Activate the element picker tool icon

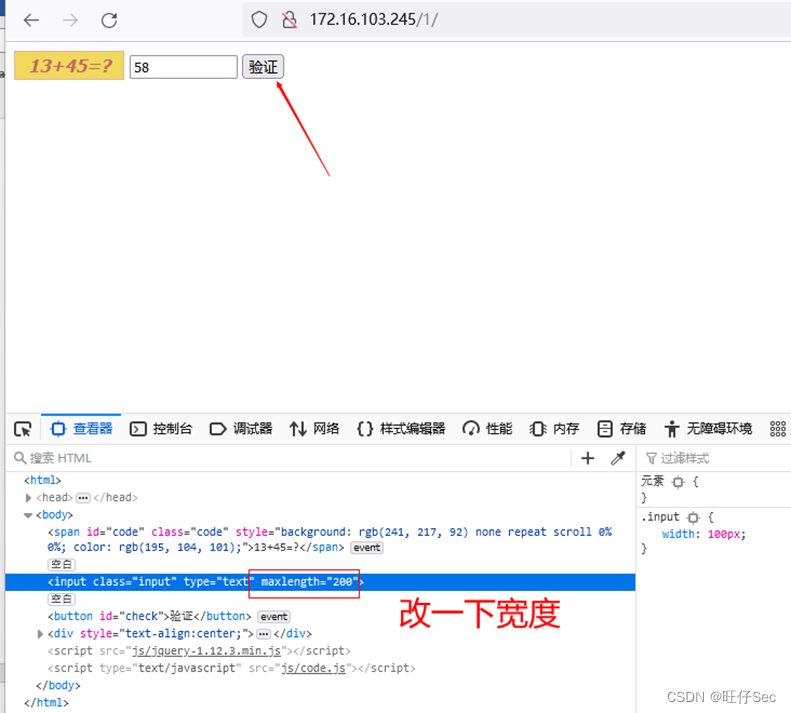click(x=23, y=429)
